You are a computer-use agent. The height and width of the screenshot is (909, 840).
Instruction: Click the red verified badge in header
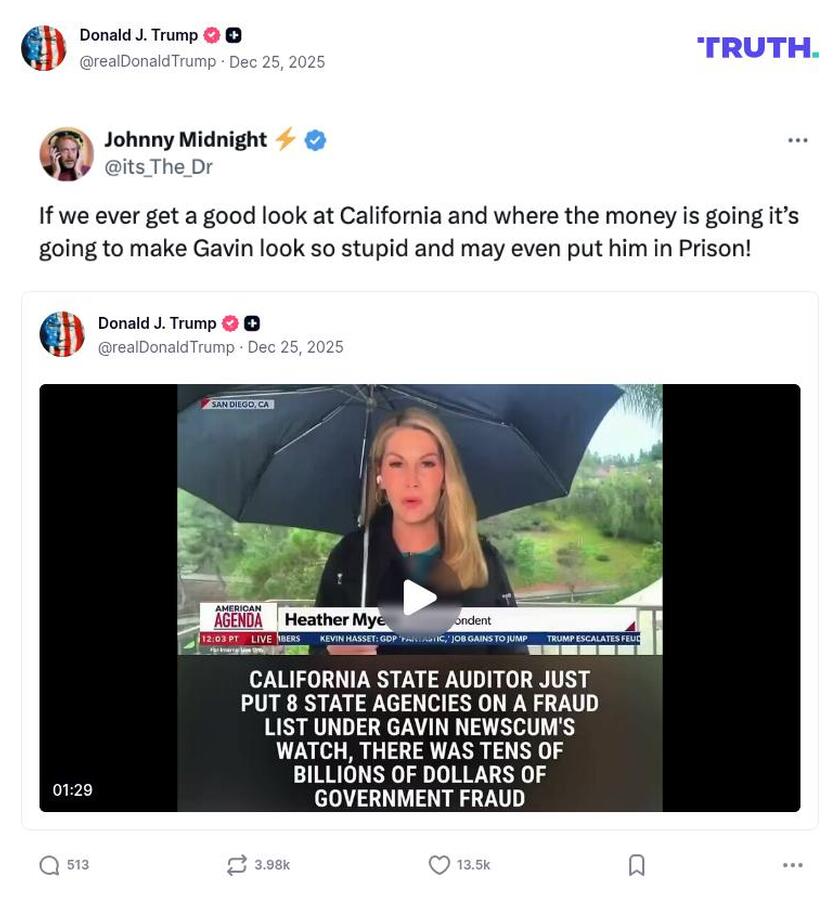(212, 35)
